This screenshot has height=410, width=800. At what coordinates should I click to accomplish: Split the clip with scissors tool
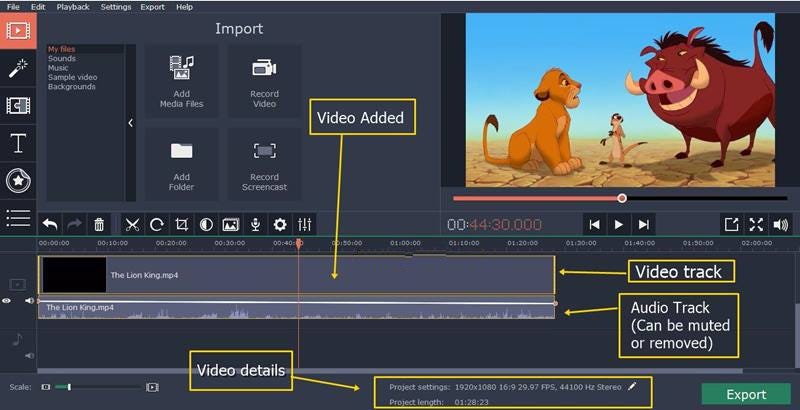click(132, 224)
